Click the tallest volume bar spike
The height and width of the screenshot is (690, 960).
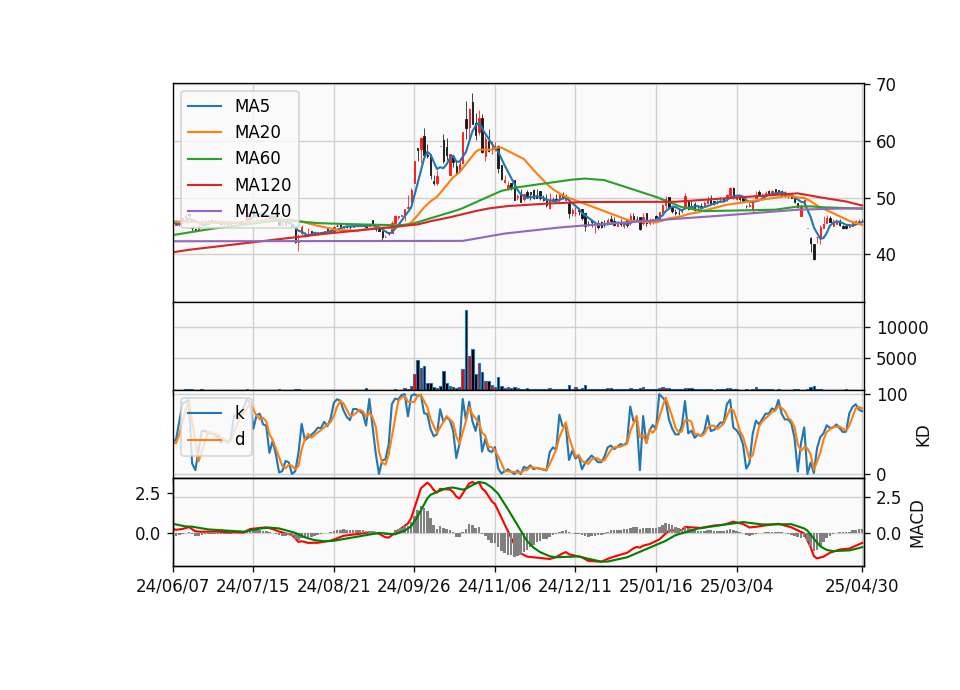467,350
